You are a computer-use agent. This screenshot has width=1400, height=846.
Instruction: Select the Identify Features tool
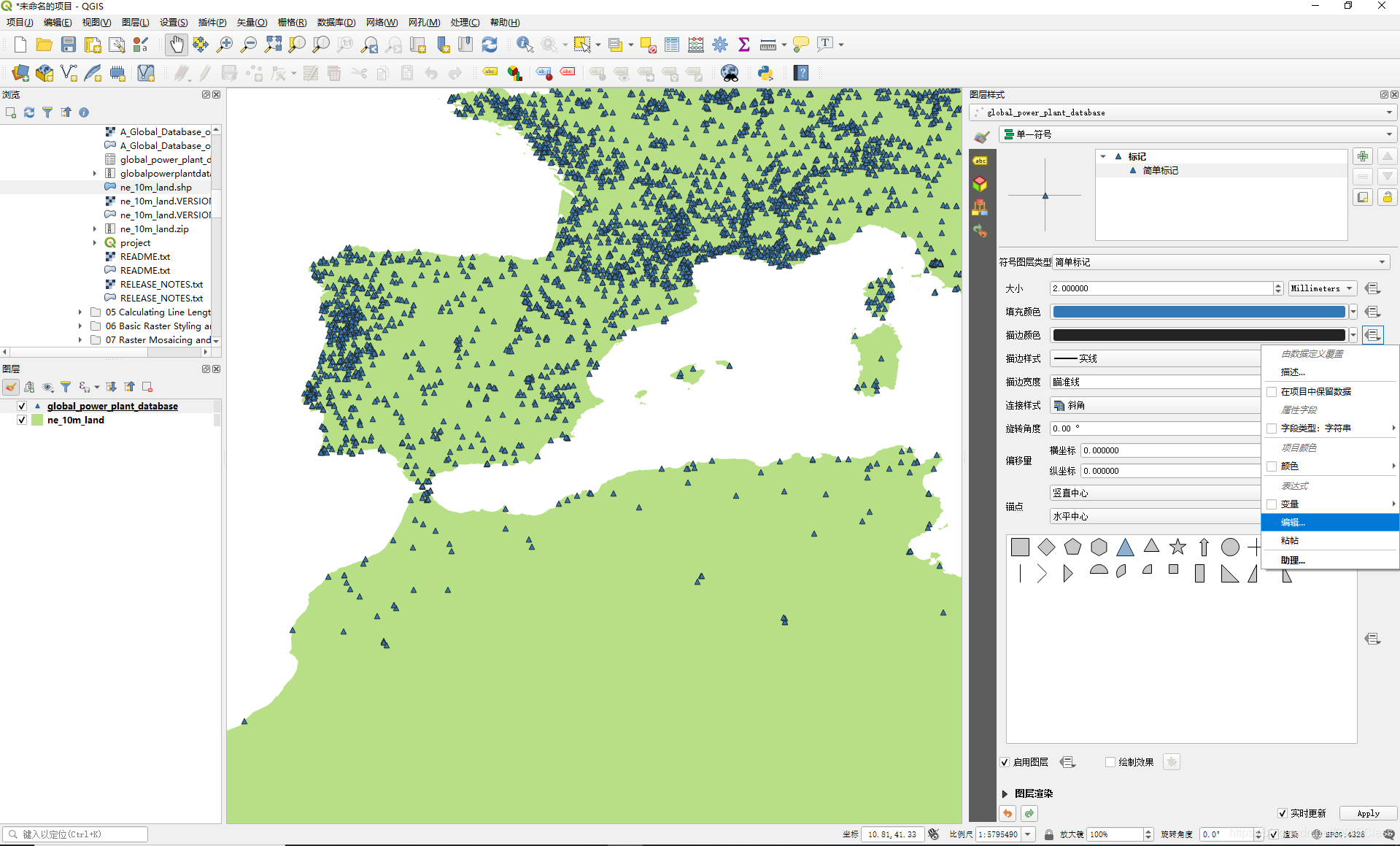(525, 45)
